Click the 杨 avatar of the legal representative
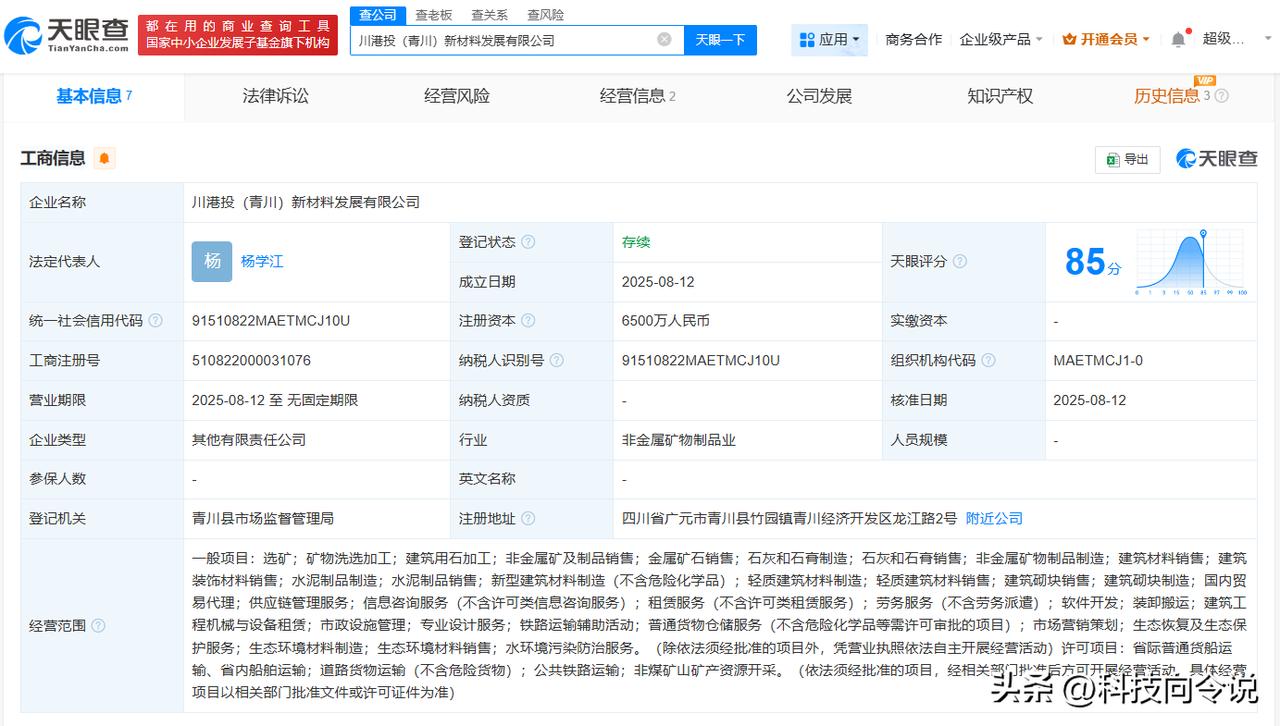Screen dimensions: 1280x726 [x=212, y=261]
